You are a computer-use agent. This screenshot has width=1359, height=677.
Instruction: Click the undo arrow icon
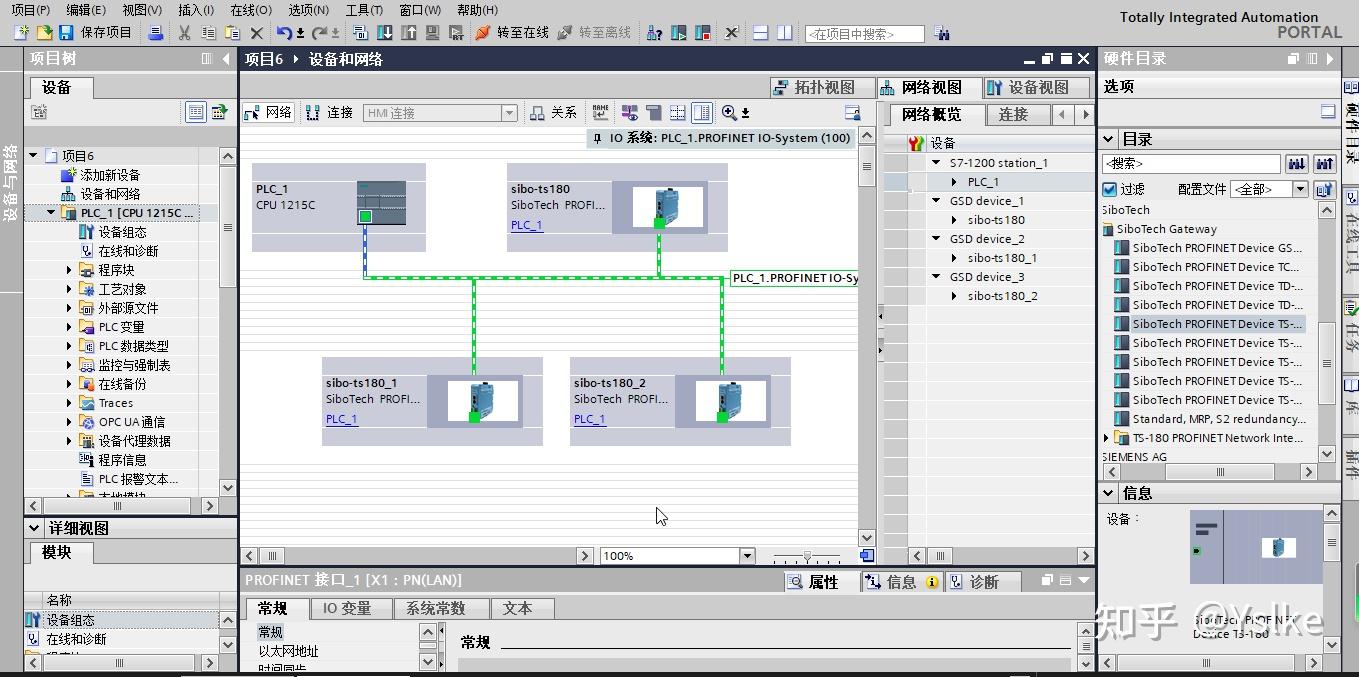(x=285, y=33)
